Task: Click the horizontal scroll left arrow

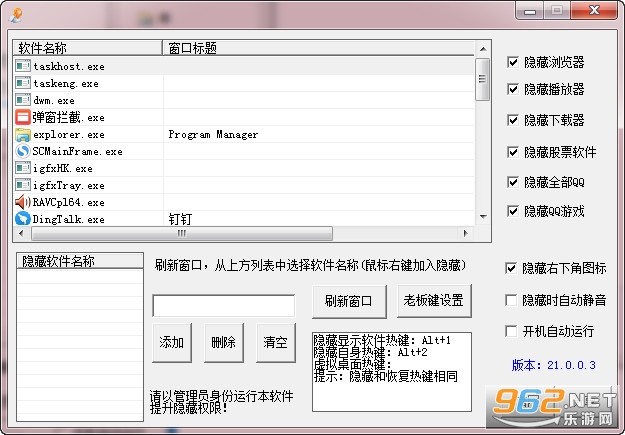Action: coord(21,233)
